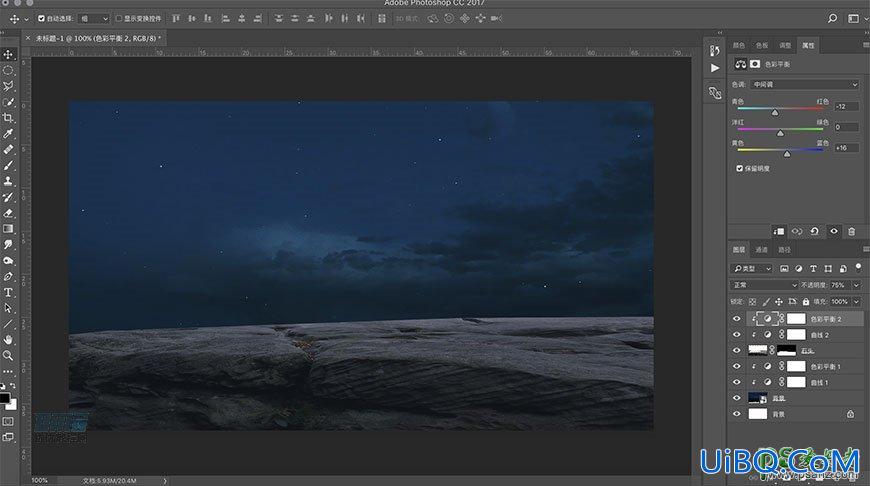Select the Quick Selection tool

tap(8, 102)
